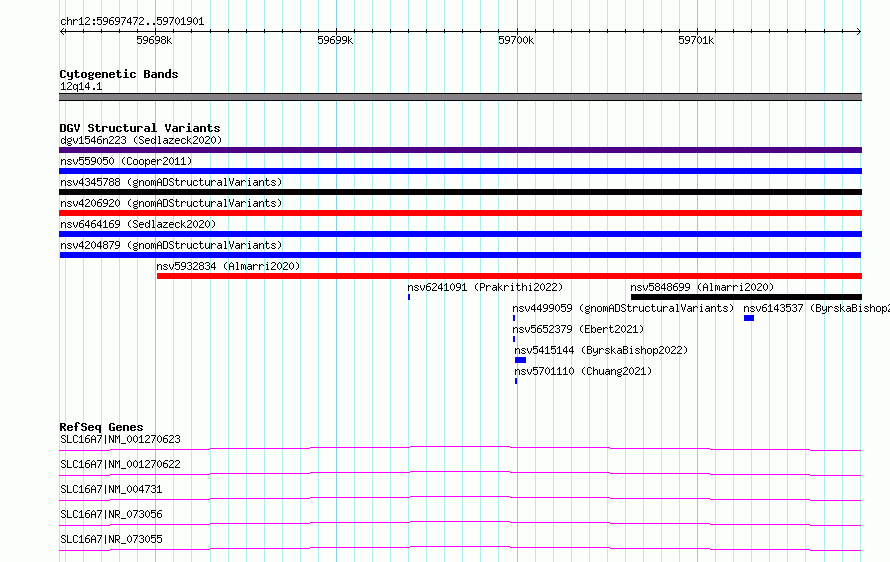
Task: Click the DGV Structural Variants track heading
Action: tap(140, 128)
